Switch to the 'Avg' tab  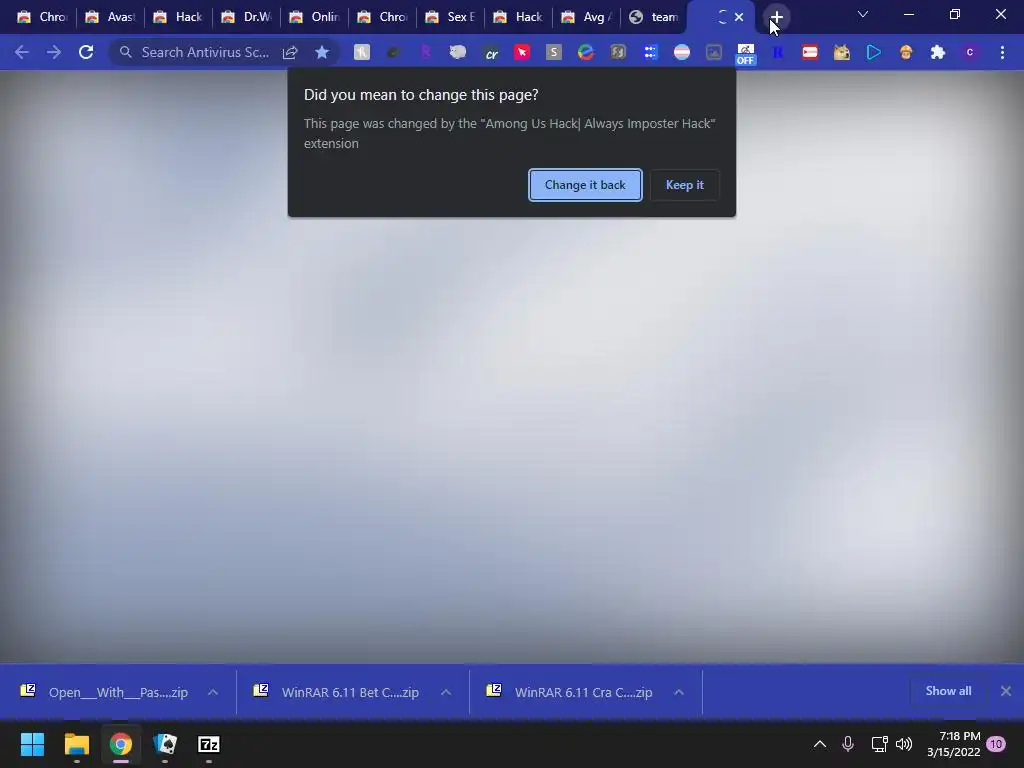click(x=586, y=17)
